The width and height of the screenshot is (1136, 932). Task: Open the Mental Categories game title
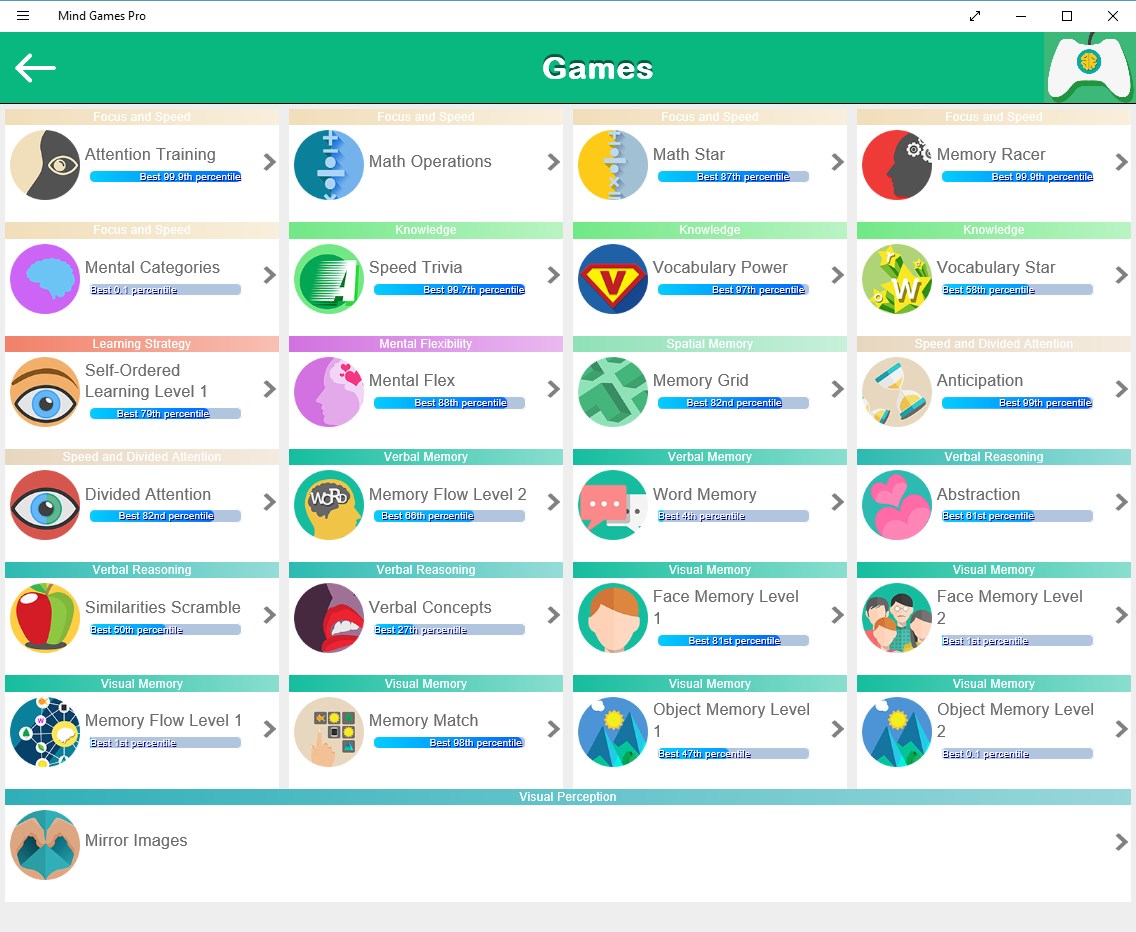pyautogui.click(x=152, y=267)
